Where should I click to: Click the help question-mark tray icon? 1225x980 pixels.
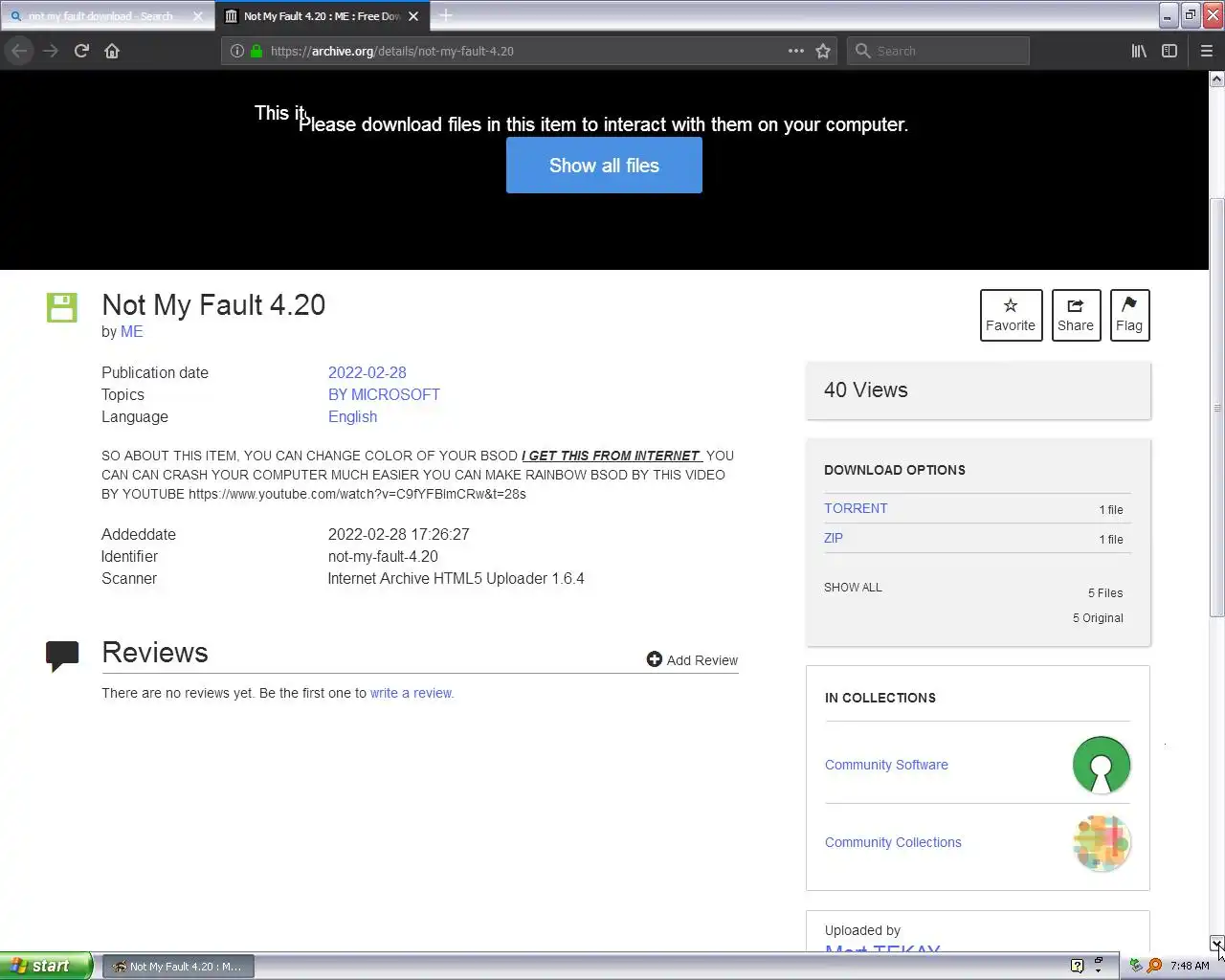pos(1077,966)
